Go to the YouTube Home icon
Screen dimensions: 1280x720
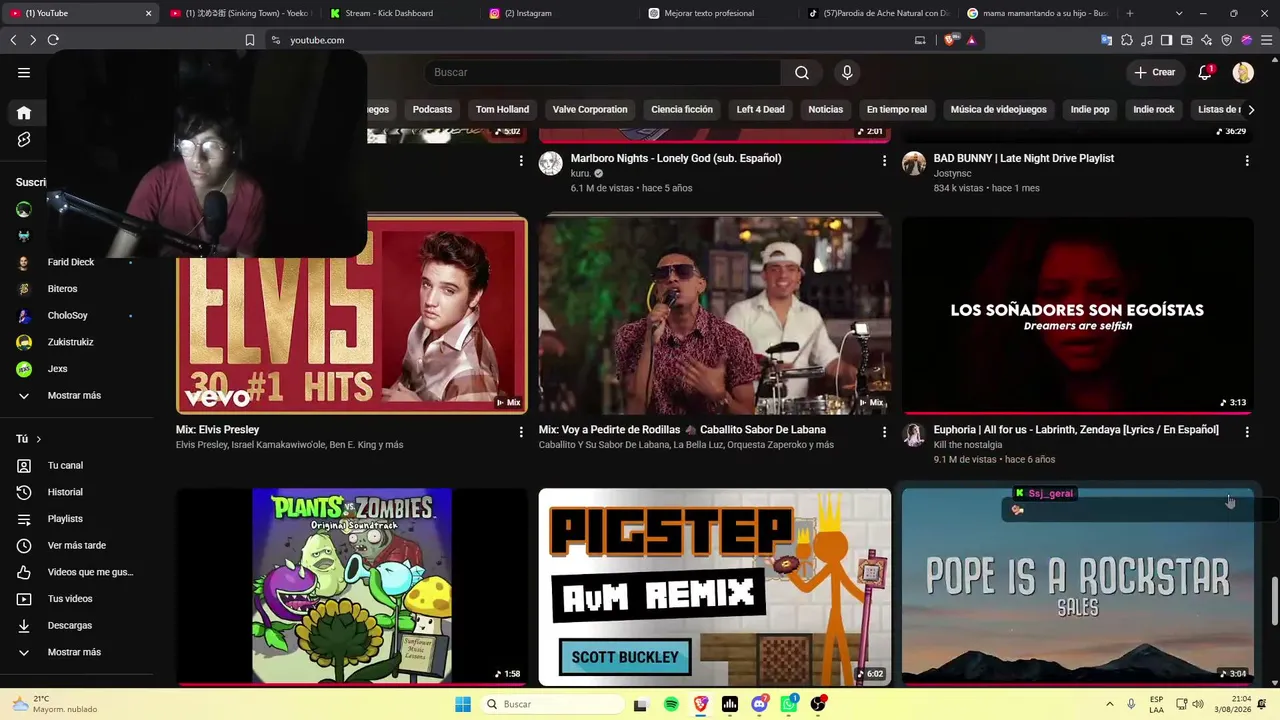(x=24, y=113)
